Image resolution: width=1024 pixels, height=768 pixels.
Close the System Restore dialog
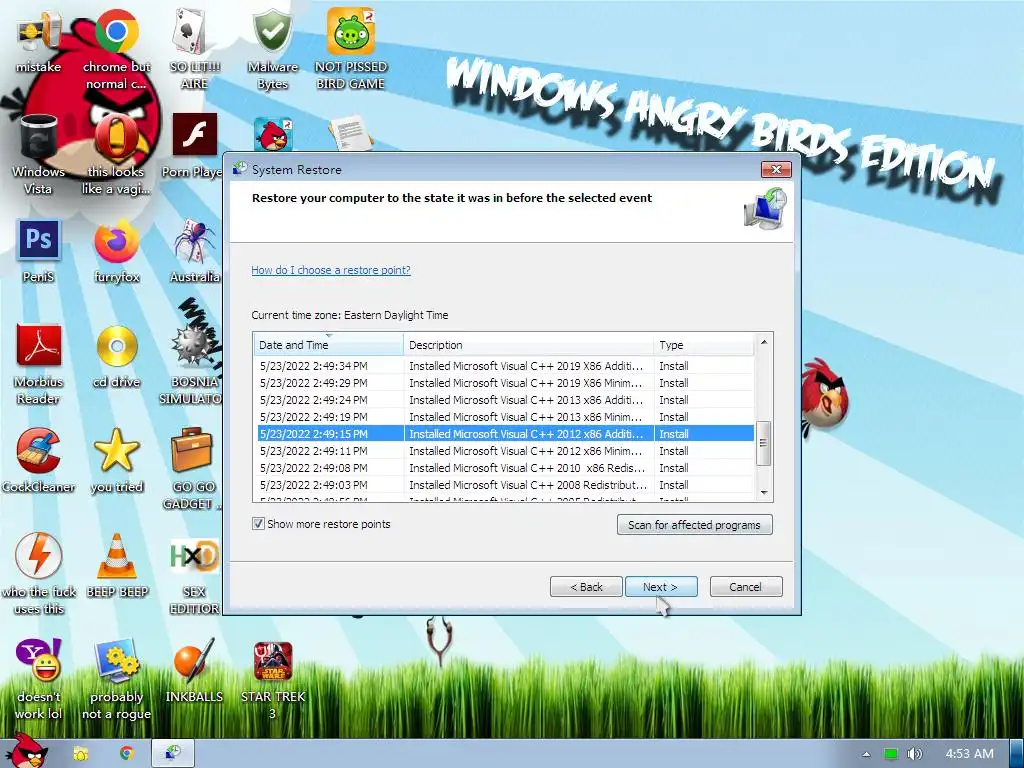tap(776, 169)
